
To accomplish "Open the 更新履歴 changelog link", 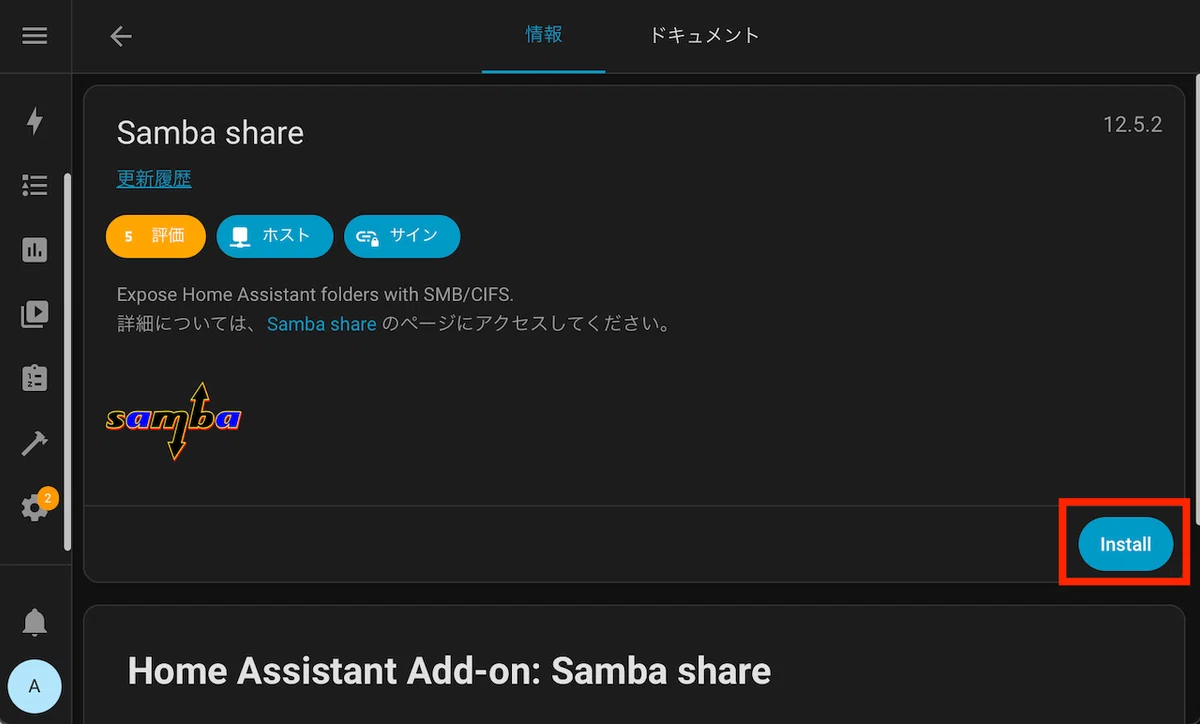I will click(154, 179).
